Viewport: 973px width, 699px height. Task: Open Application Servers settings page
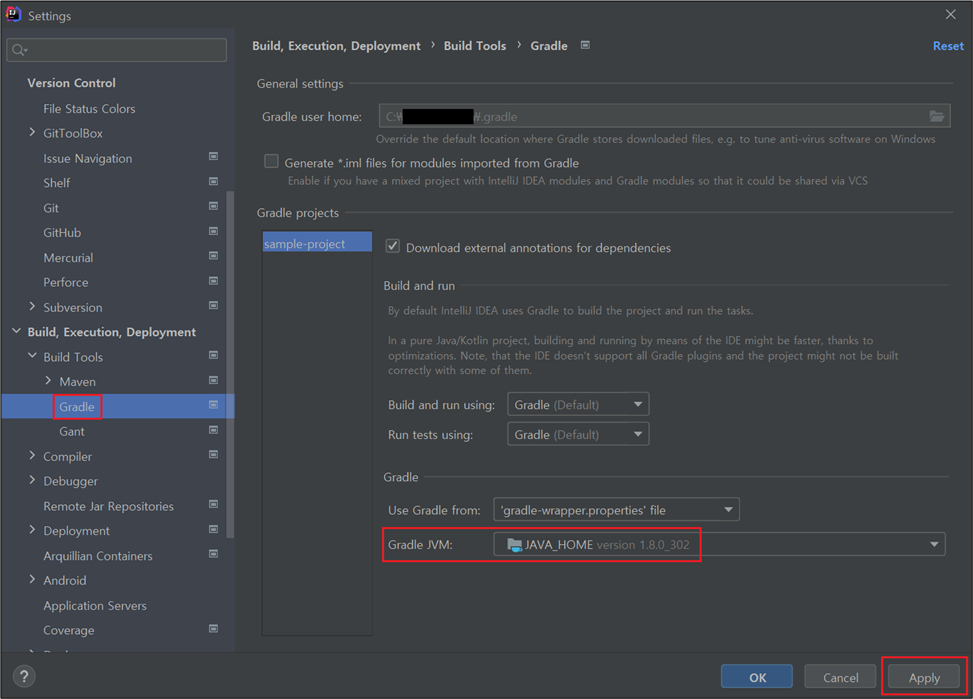95,605
